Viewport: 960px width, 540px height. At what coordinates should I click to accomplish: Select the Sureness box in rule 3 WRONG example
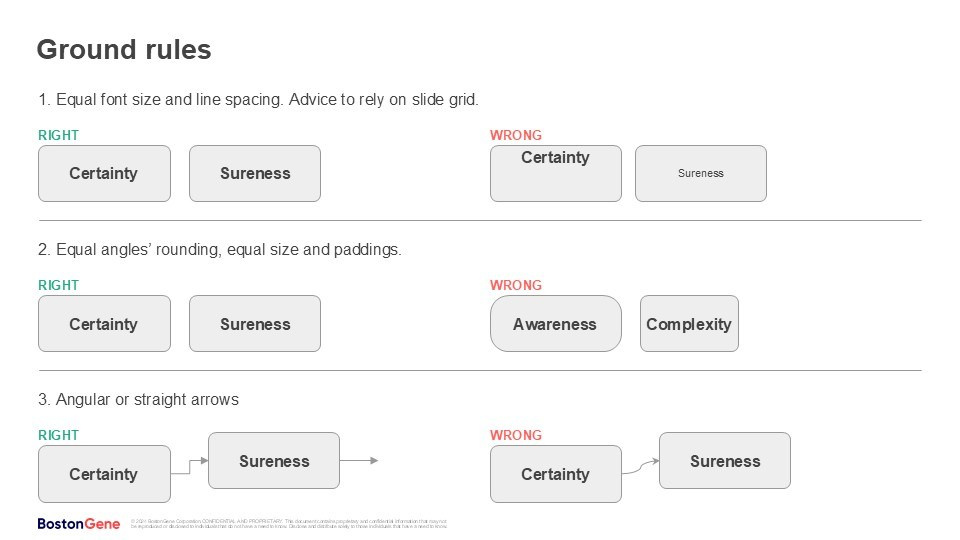point(725,461)
